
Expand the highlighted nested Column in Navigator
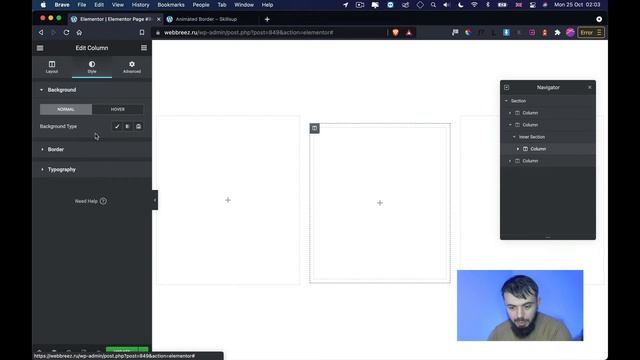tap(518, 149)
